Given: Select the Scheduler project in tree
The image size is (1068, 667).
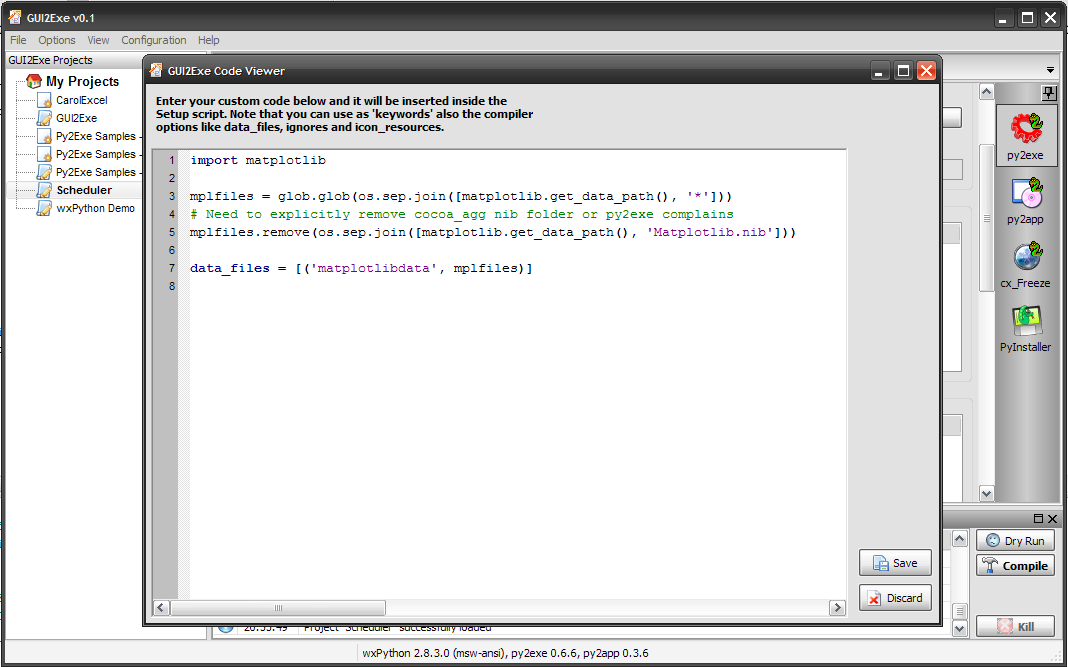Looking at the screenshot, I should coord(84,190).
